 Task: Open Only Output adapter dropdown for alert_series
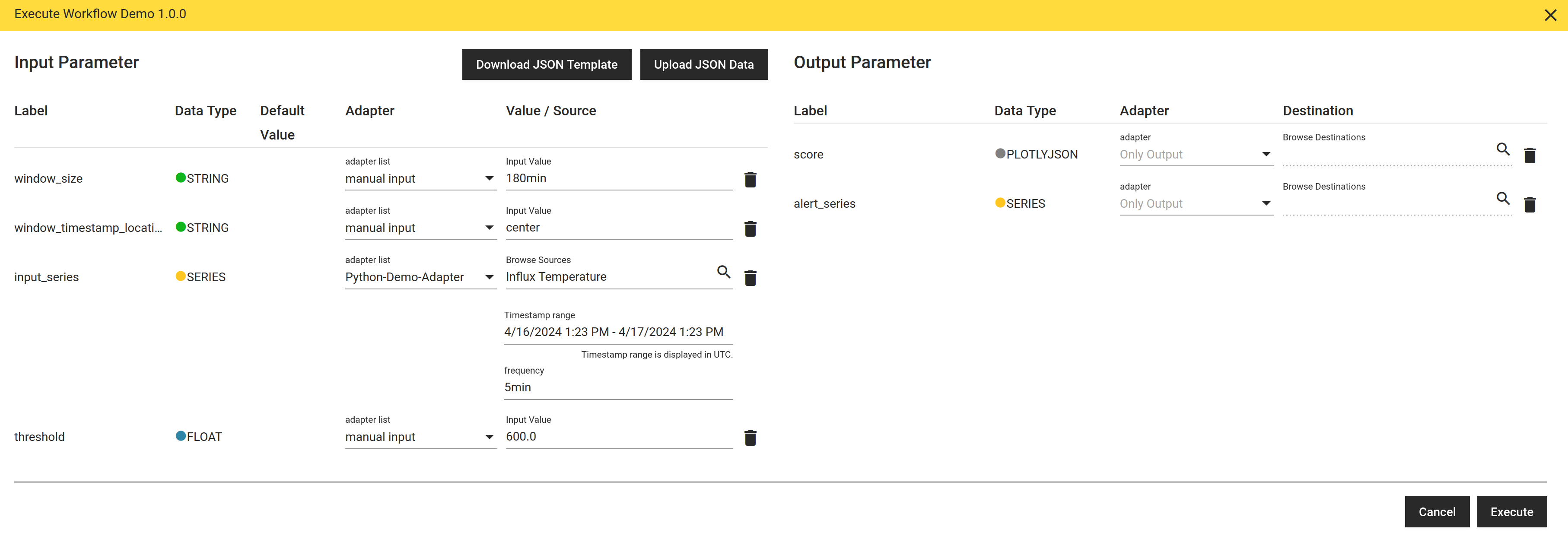pos(1196,204)
